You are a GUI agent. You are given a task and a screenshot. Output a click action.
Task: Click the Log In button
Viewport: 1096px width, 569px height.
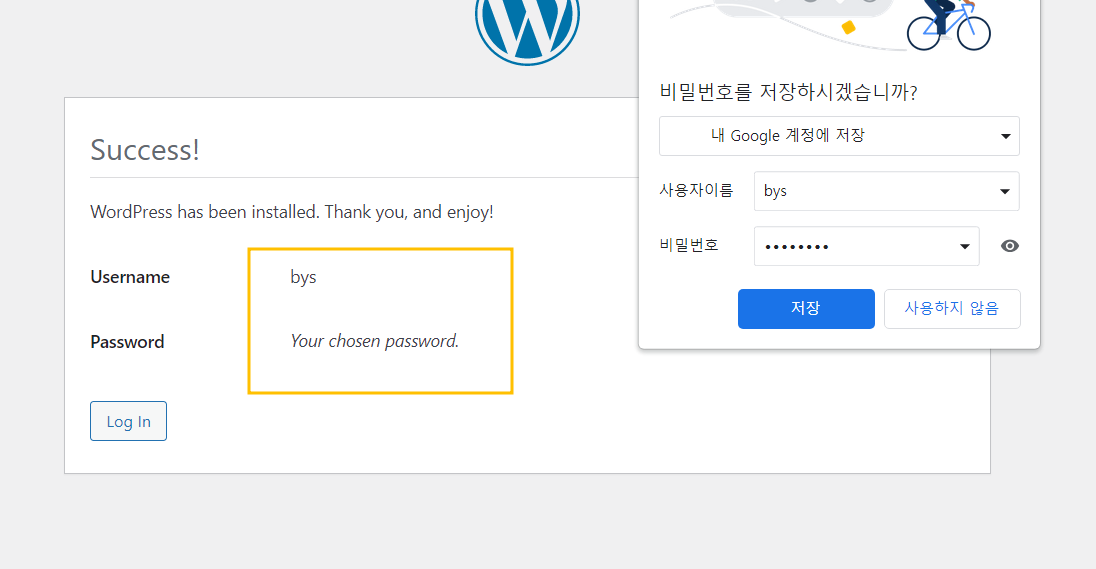click(x=128, y=421)
